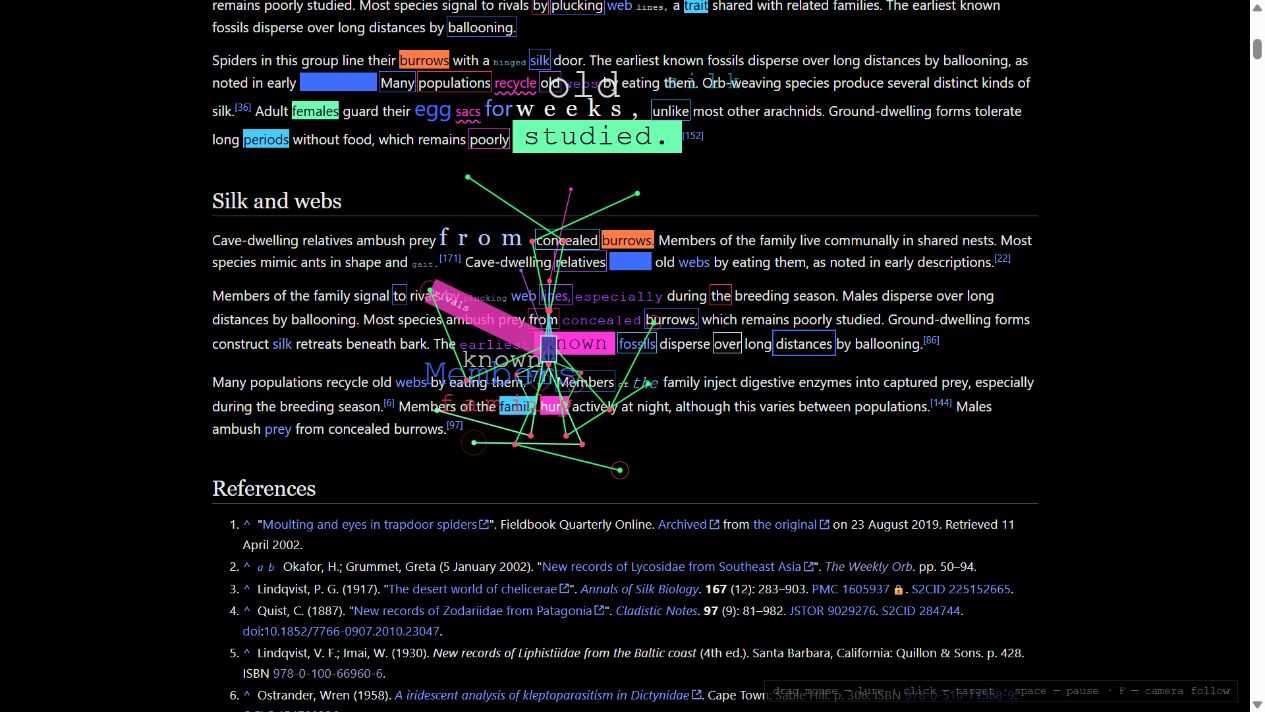1265x712 pixels.
Task: Open "A iridescent analysis of kleptoparasitism in Dictynidae"
Action: 542,695
